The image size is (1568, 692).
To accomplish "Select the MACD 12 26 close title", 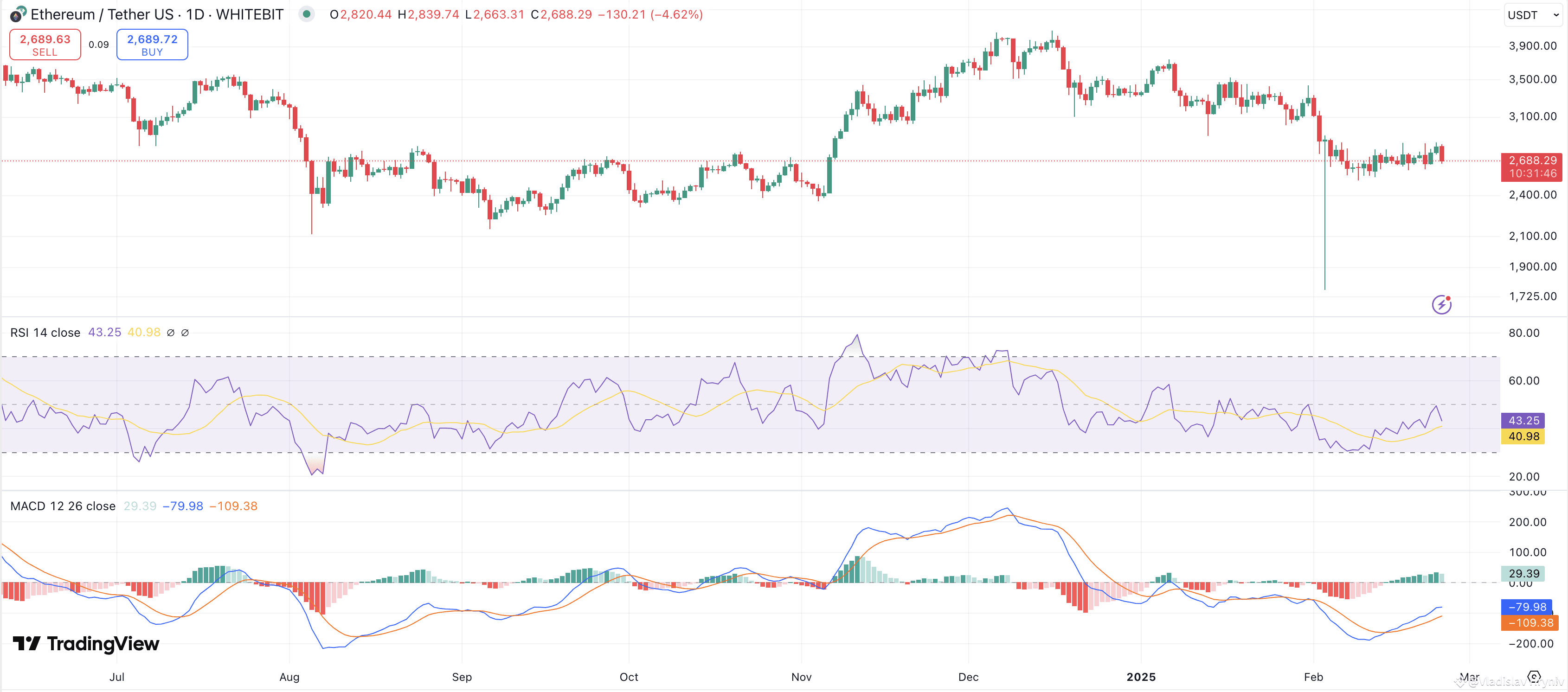I will click(x=63, y=506).
